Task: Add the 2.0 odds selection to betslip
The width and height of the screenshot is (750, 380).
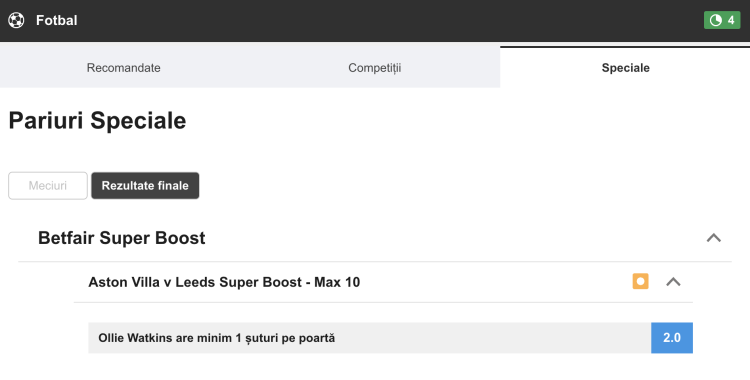Action: (x=672, y=338)
